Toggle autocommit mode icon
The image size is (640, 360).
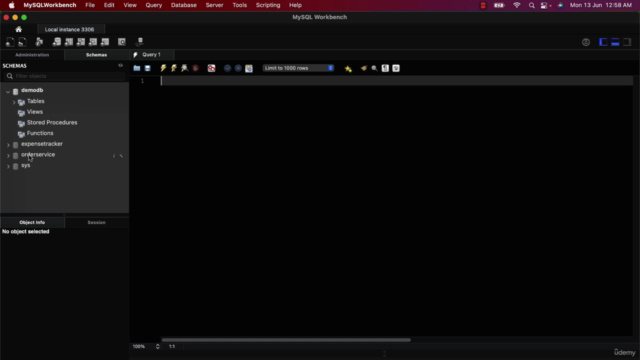tap(249, 68)
